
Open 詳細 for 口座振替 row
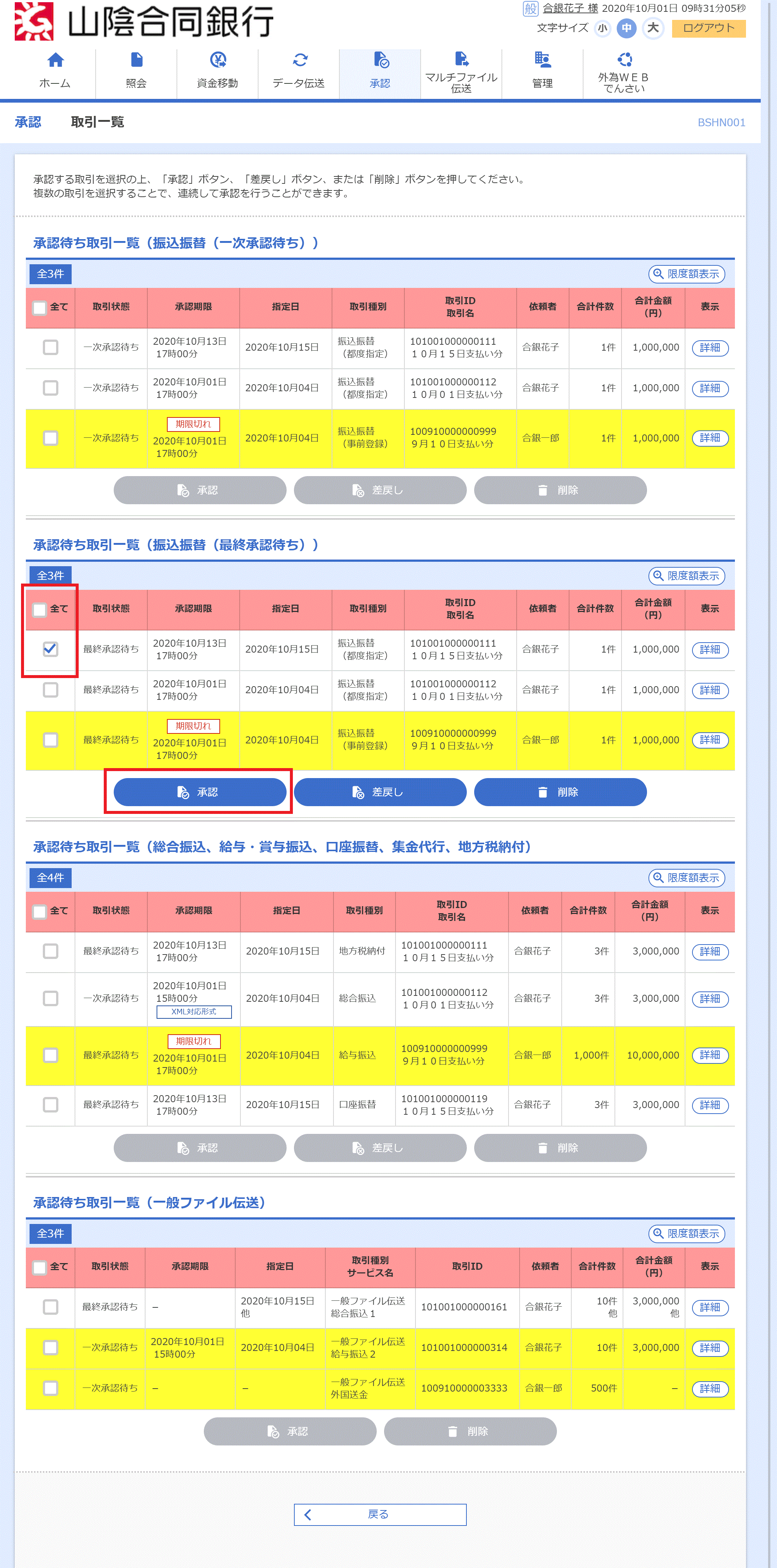(710, 1105)
